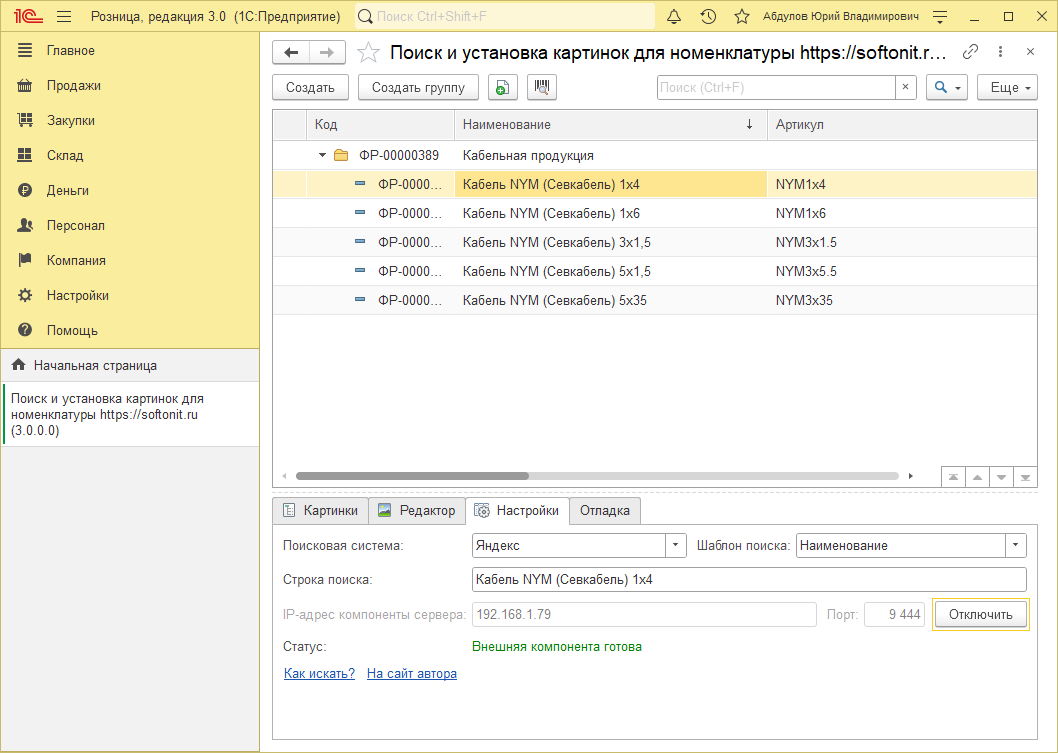1058x753 pixels.
Task: Click the notifications bell icon
Action: (x=674, y=17)
